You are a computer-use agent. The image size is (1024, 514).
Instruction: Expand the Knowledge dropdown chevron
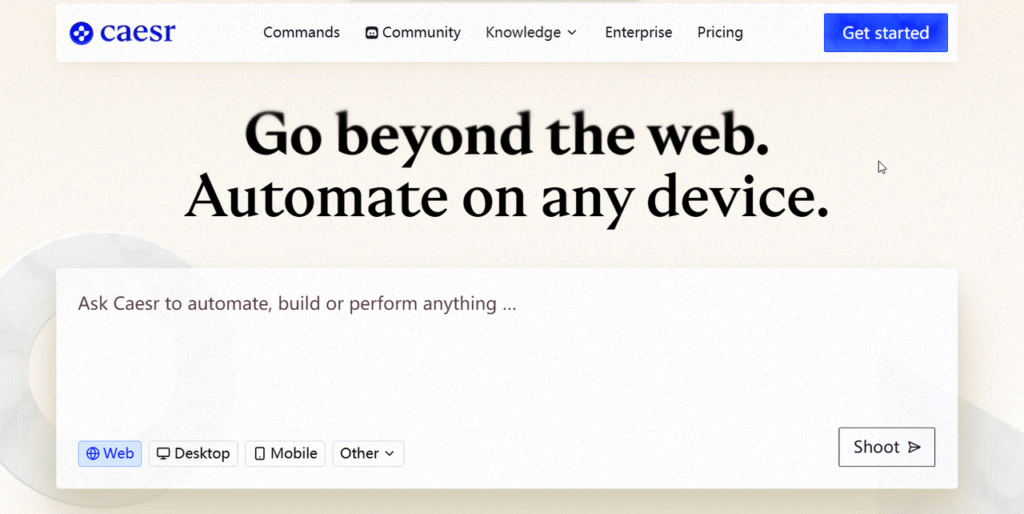[x=572, y=33]
